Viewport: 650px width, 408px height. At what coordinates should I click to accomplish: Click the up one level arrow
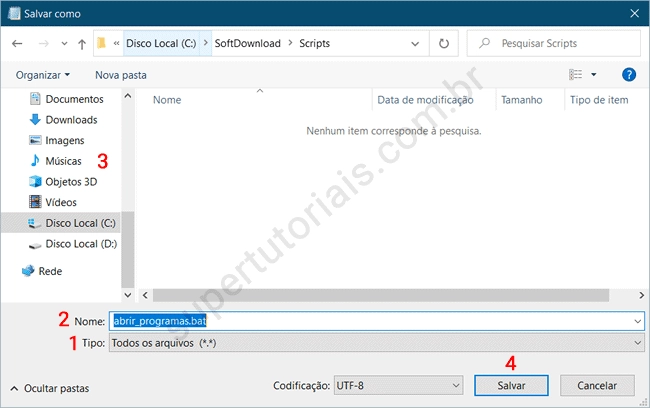(x=81, y=44)
